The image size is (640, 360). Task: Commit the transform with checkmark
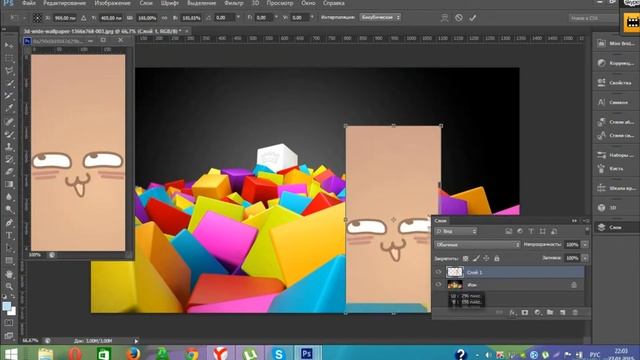click(473, 18)
